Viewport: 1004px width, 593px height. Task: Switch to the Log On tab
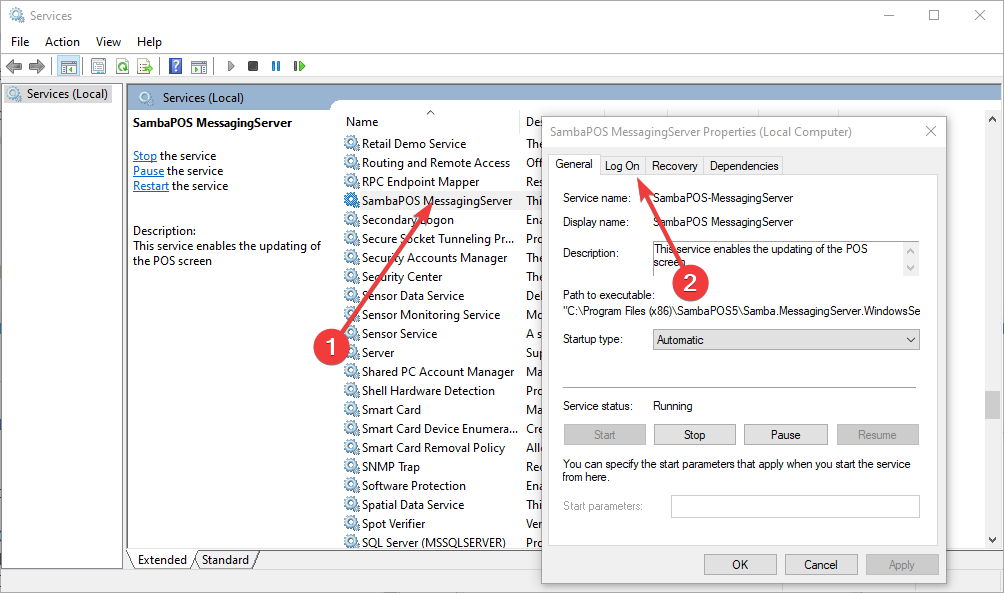pyautogui.click(x=622, y=166)
